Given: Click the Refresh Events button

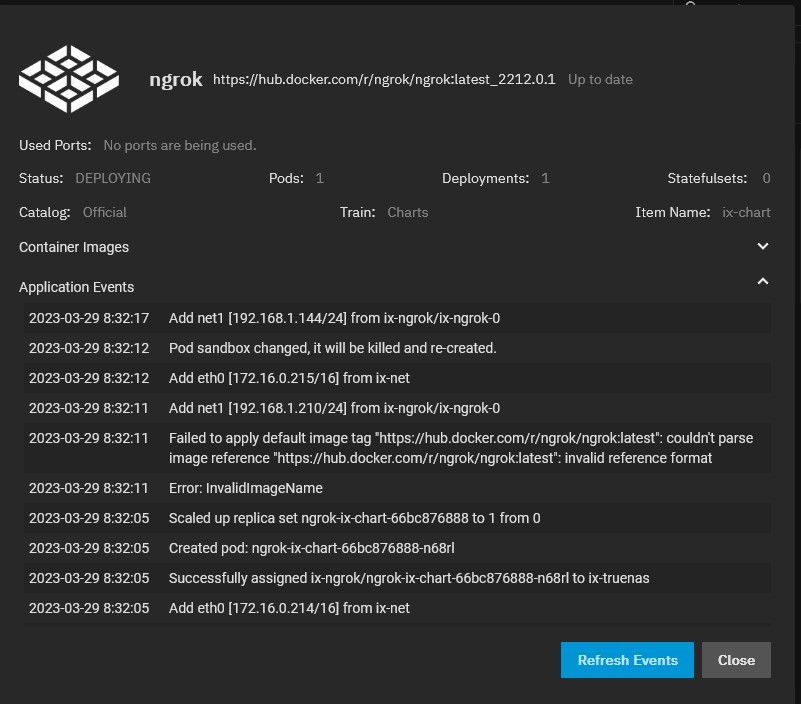Looking at the screenshot, I should [627, 660].
